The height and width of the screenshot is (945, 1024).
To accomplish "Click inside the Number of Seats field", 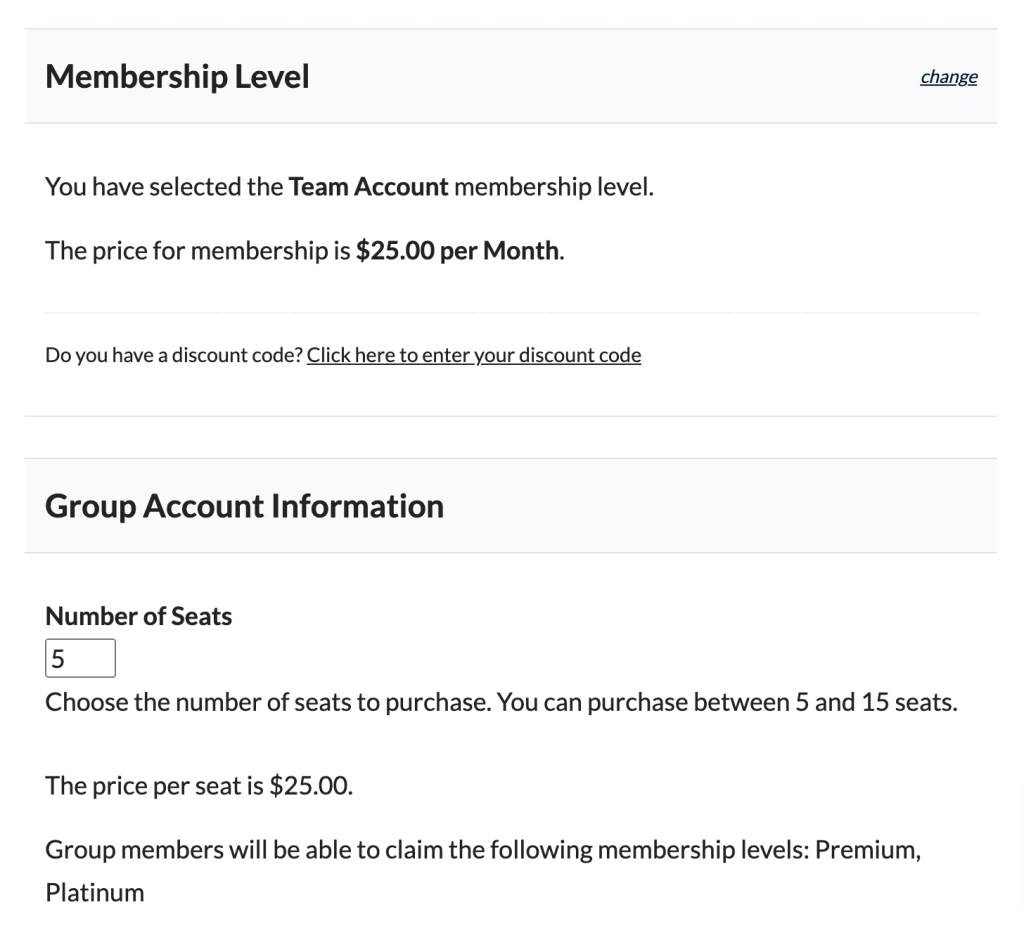I will [79, 657].
